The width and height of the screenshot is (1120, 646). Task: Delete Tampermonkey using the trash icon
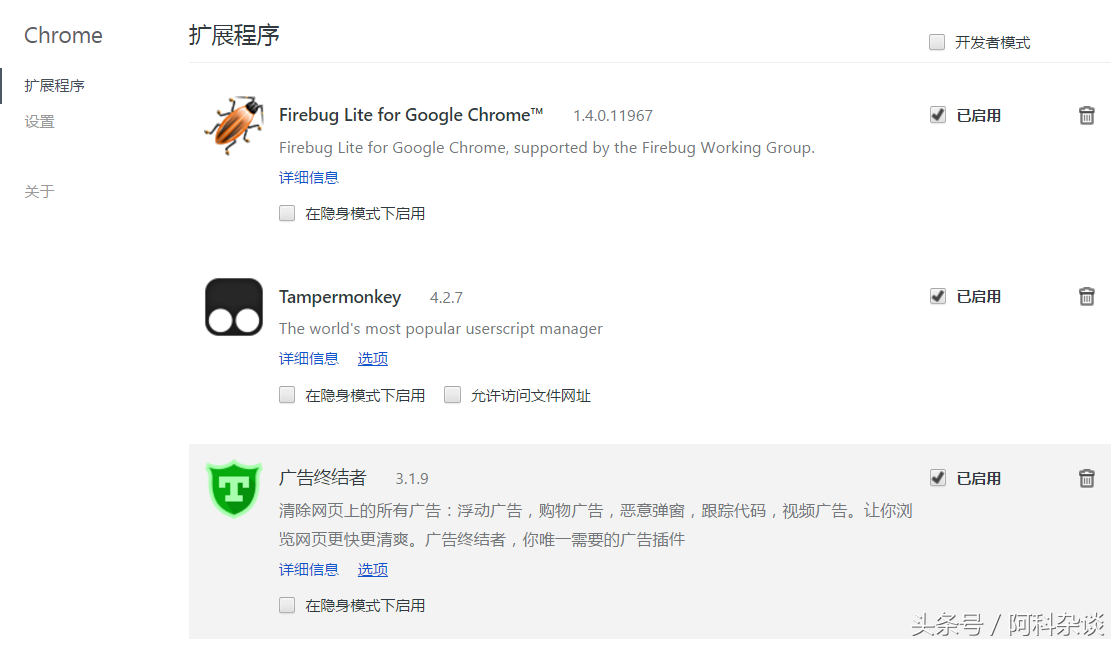tap(1087, 296)
